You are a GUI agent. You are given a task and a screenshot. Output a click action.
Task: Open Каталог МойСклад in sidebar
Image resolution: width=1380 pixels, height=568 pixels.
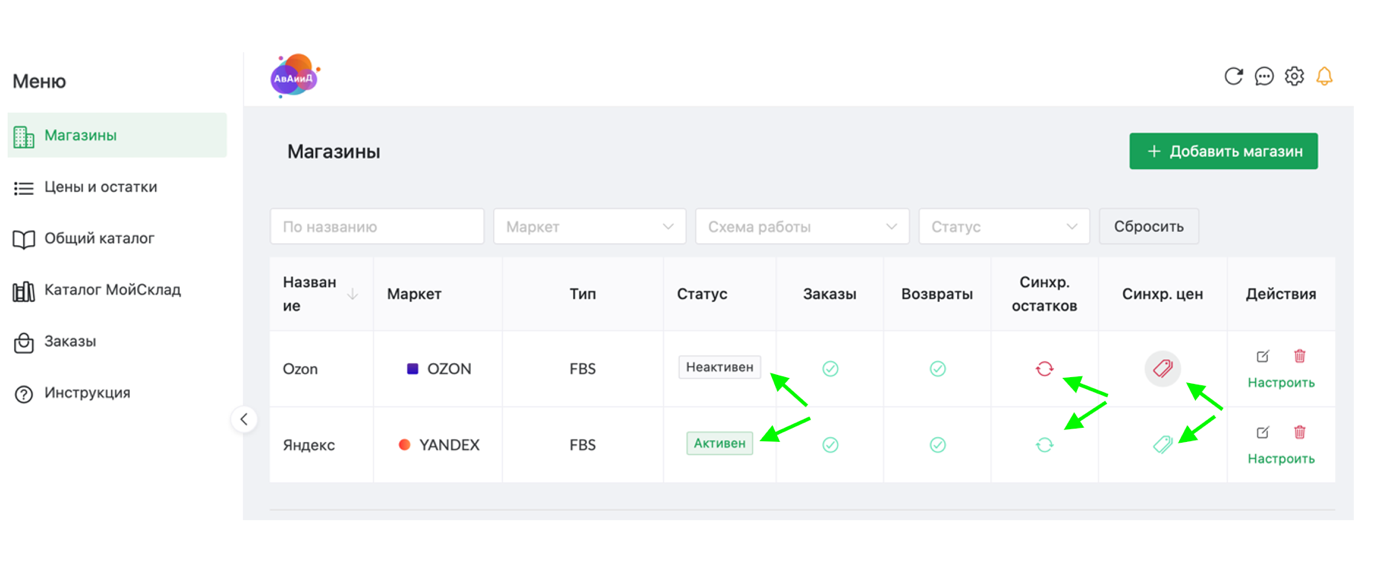click(x=112, y=290)
